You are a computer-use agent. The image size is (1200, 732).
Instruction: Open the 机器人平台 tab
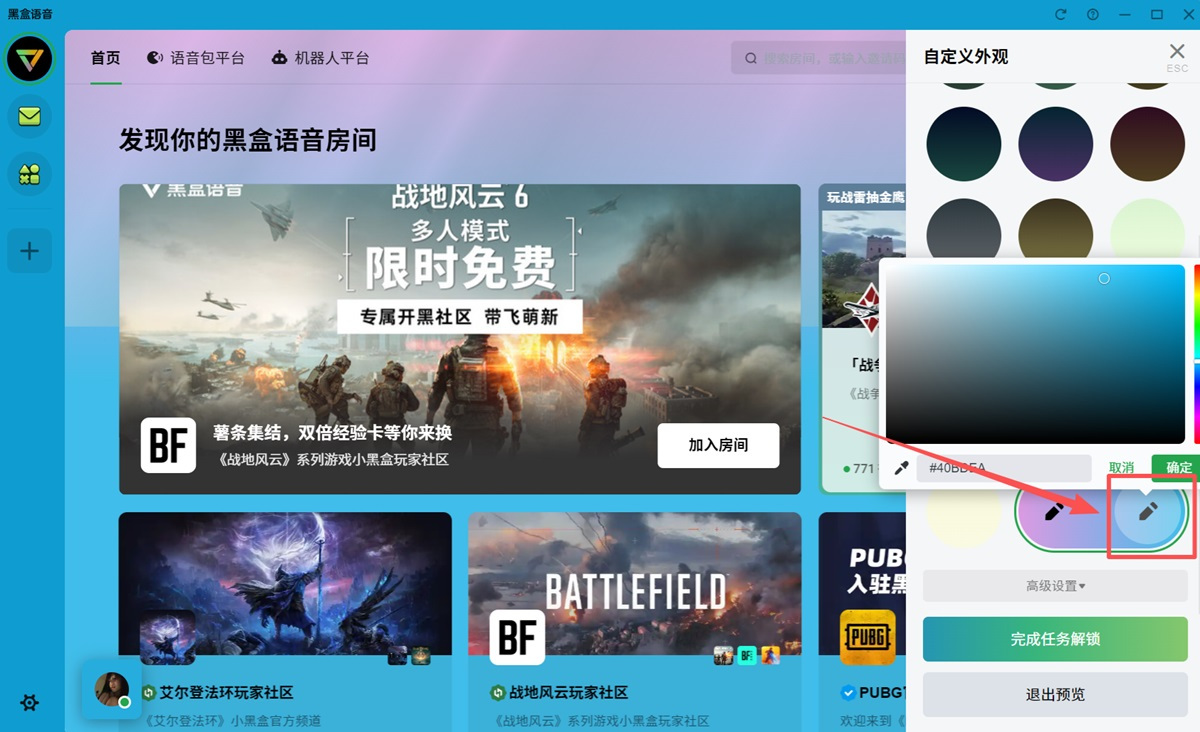322,57
